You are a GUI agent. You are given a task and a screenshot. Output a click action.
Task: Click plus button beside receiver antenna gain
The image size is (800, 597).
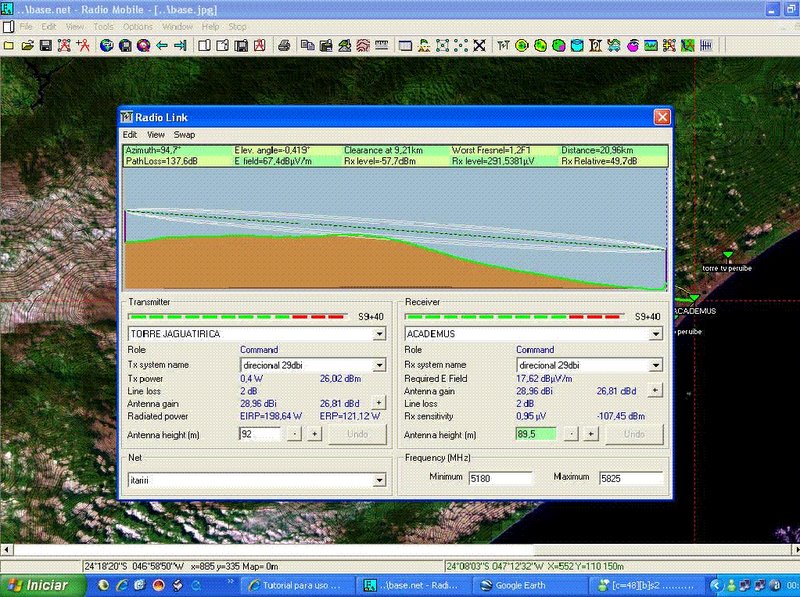655,391
